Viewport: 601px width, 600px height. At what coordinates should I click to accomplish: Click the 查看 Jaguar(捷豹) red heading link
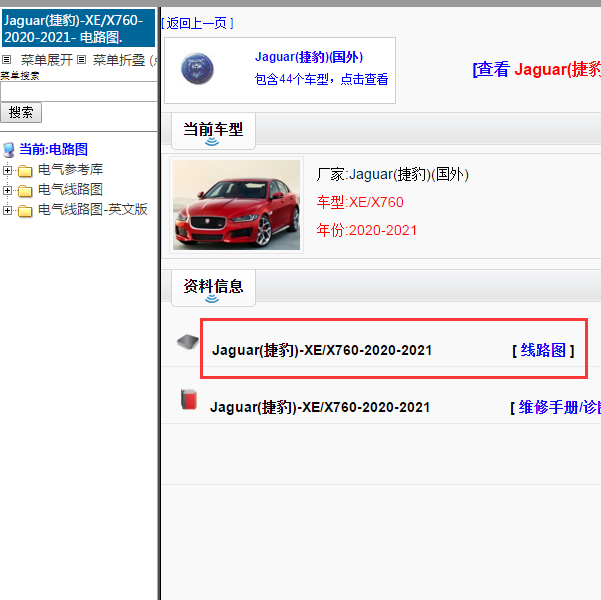tap(537, 69)
